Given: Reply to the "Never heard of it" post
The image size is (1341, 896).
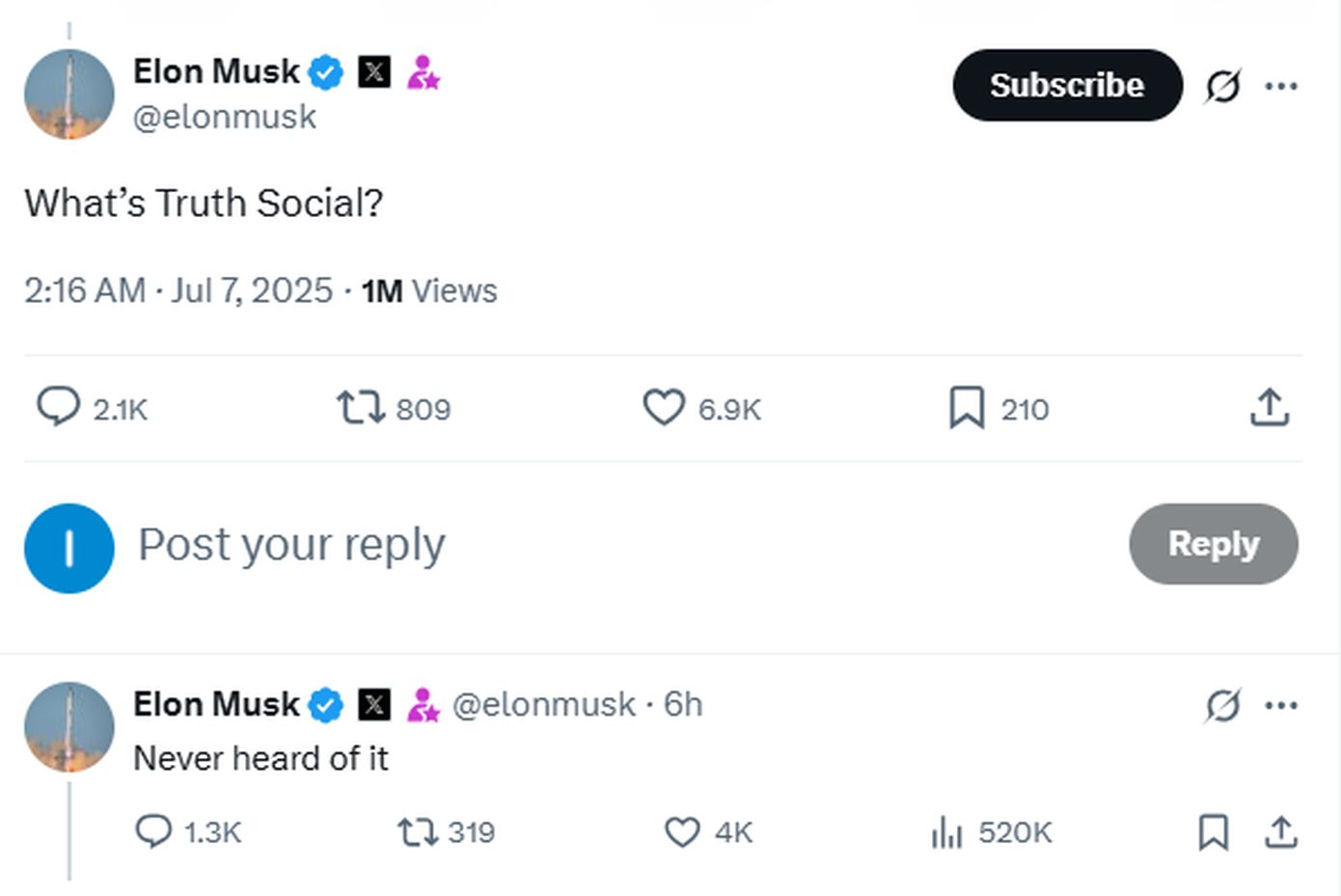Looking at the screenshot, I should [153, 831].
